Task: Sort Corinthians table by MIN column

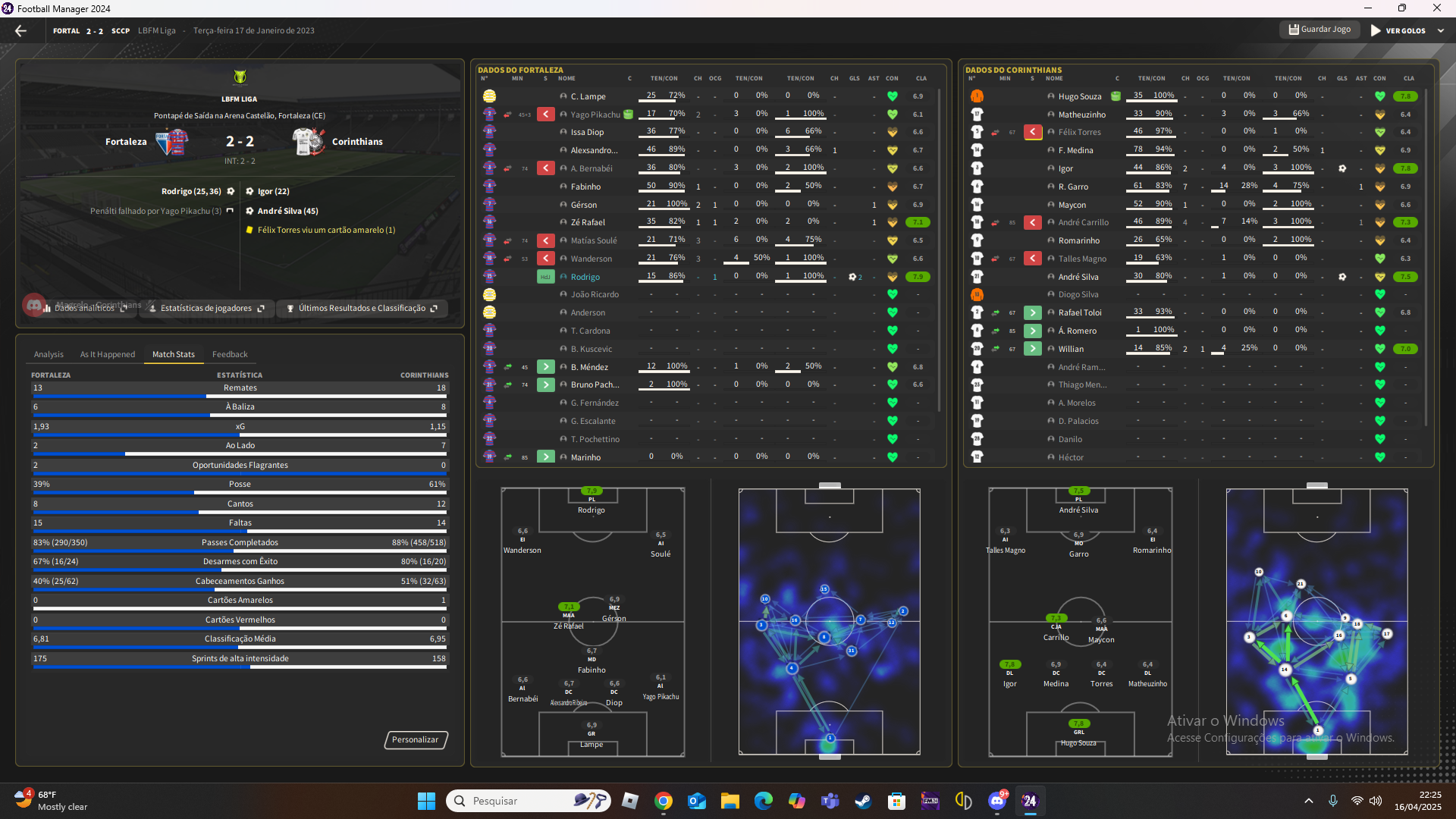Action: pos(1005,78)
